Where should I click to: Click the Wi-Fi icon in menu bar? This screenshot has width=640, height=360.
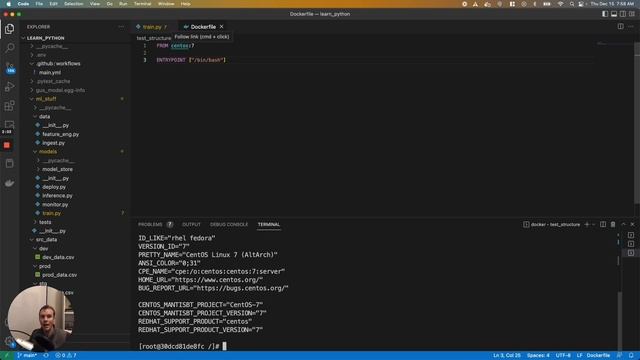(x=560, y=4)
